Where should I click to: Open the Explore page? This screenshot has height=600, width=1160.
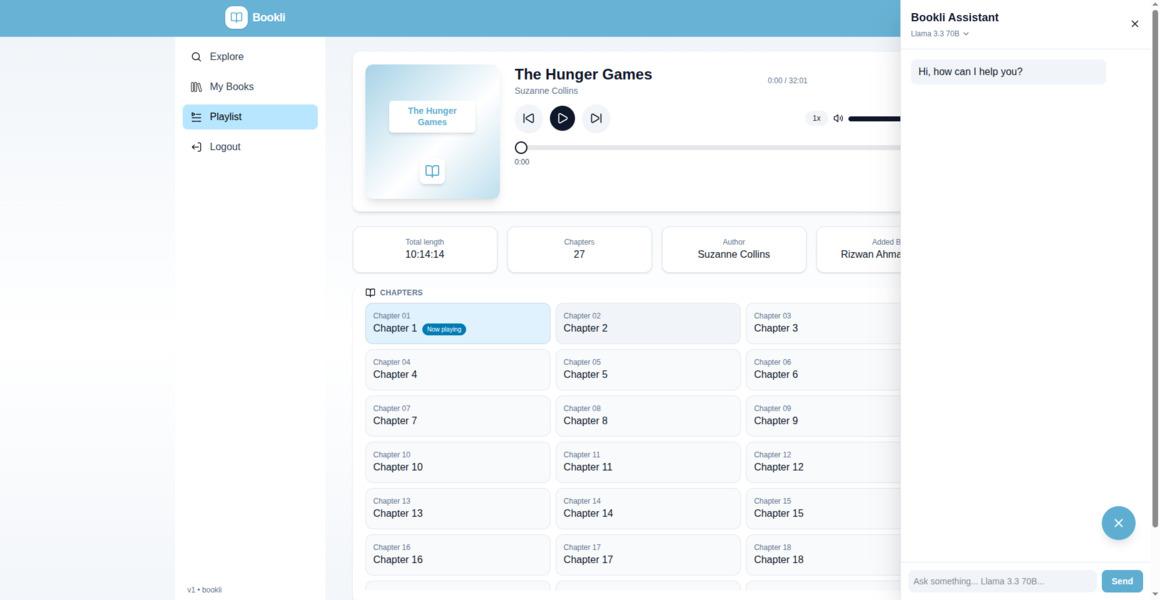(227, 57)
